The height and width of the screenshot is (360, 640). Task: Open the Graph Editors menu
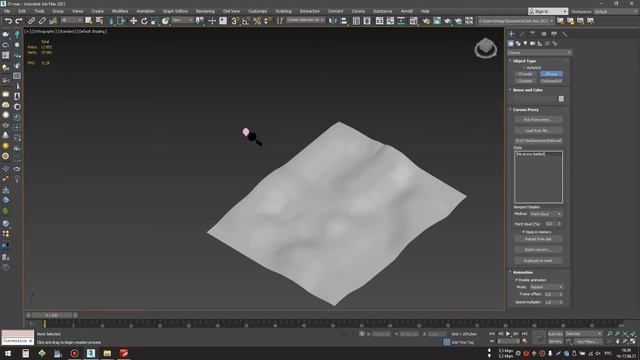(175, 11)
